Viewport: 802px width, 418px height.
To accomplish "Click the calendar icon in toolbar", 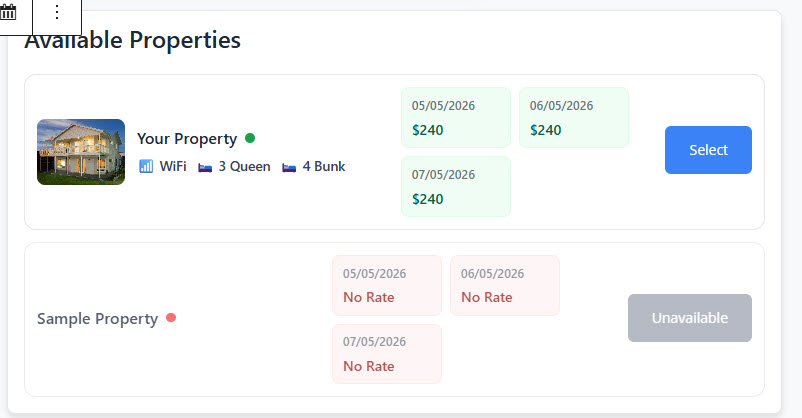I will point(9,12).
